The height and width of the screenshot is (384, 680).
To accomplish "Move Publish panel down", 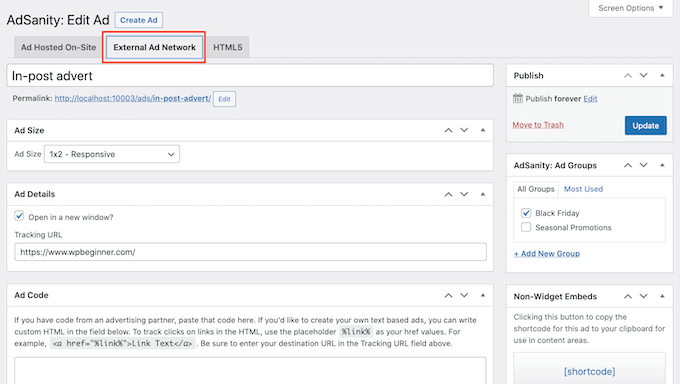I will pos(644,75).
